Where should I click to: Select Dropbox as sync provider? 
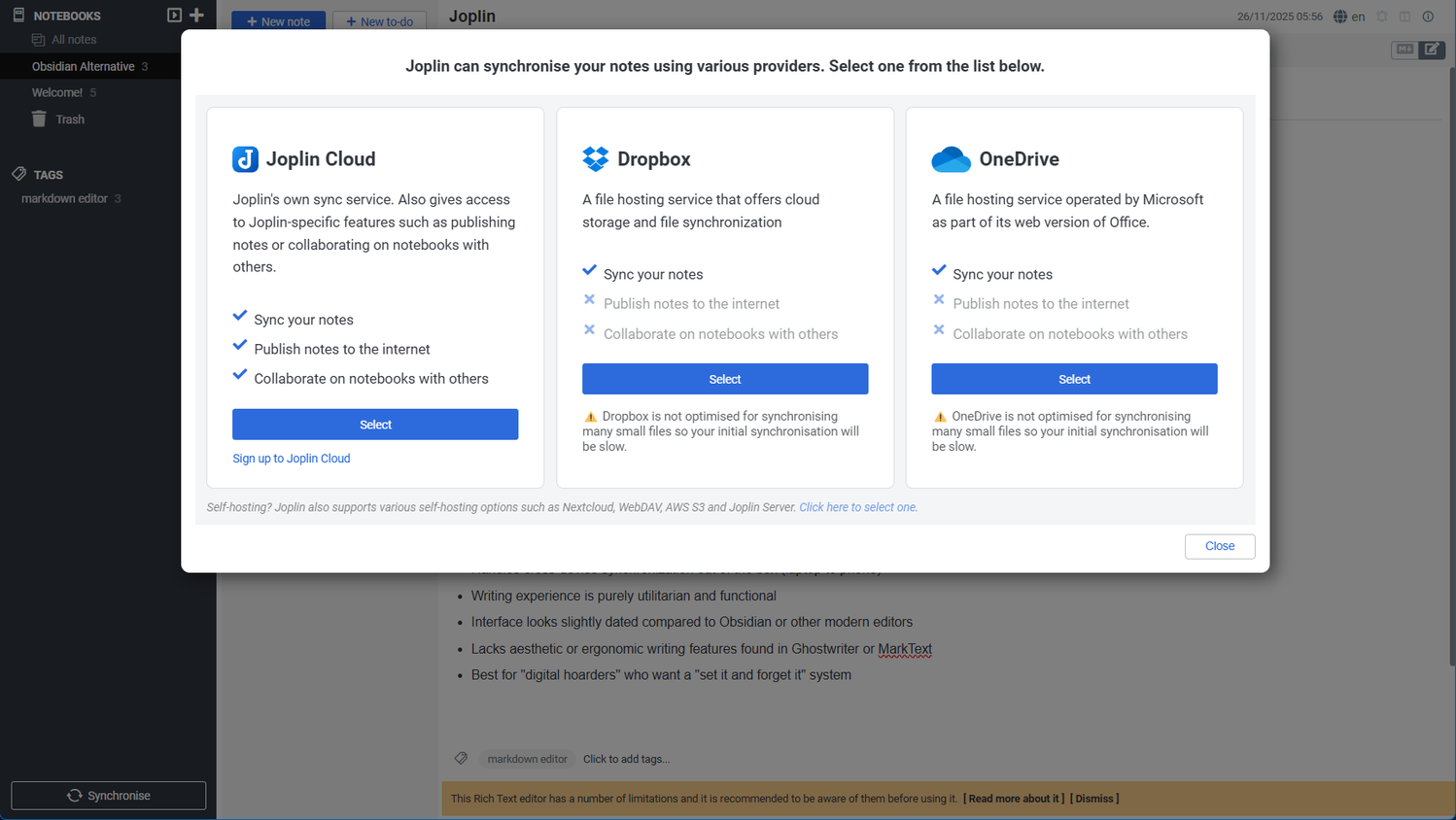[725, 379]
